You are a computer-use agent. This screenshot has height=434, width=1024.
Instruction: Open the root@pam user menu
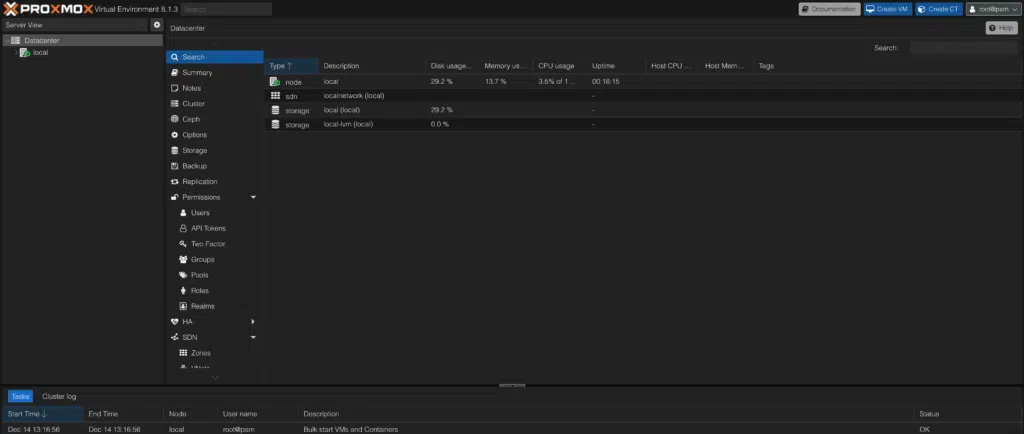pyautogui.click(x=993, y=9)
